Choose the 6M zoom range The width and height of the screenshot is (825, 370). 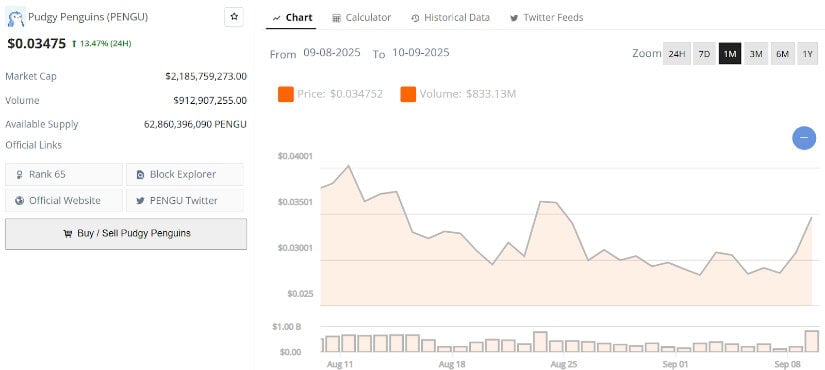click(x=782, y=54)
